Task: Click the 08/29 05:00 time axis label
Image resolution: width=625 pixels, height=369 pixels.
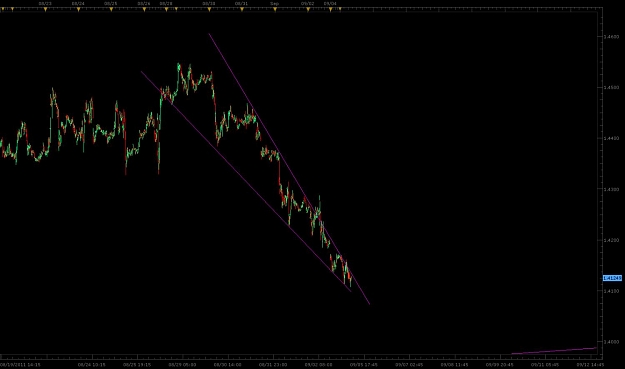Action: (182, 364)
